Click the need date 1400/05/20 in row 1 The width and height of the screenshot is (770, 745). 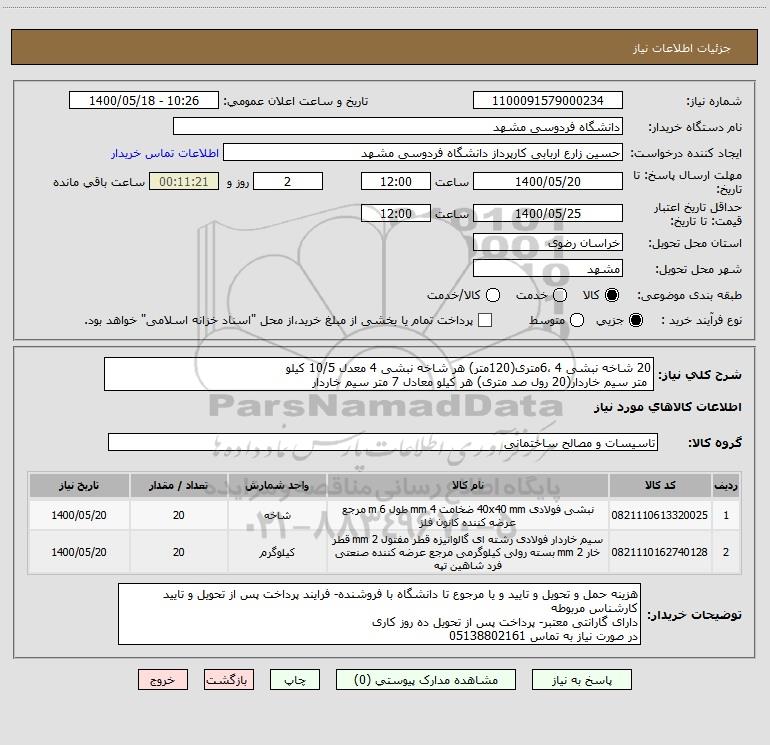(x=79, y=515)
